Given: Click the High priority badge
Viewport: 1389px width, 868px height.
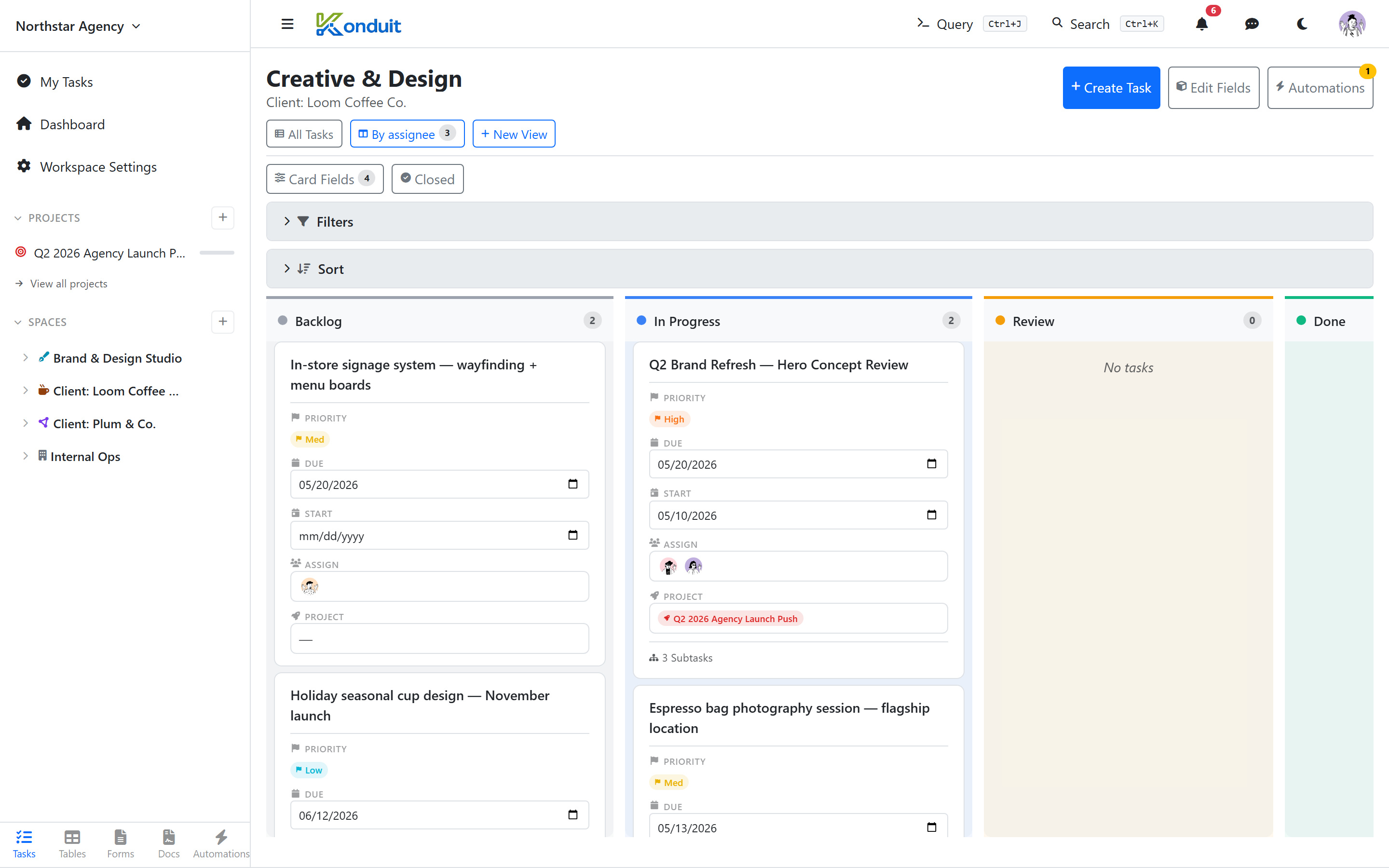Looking at the screenshot, I should 669,419.
